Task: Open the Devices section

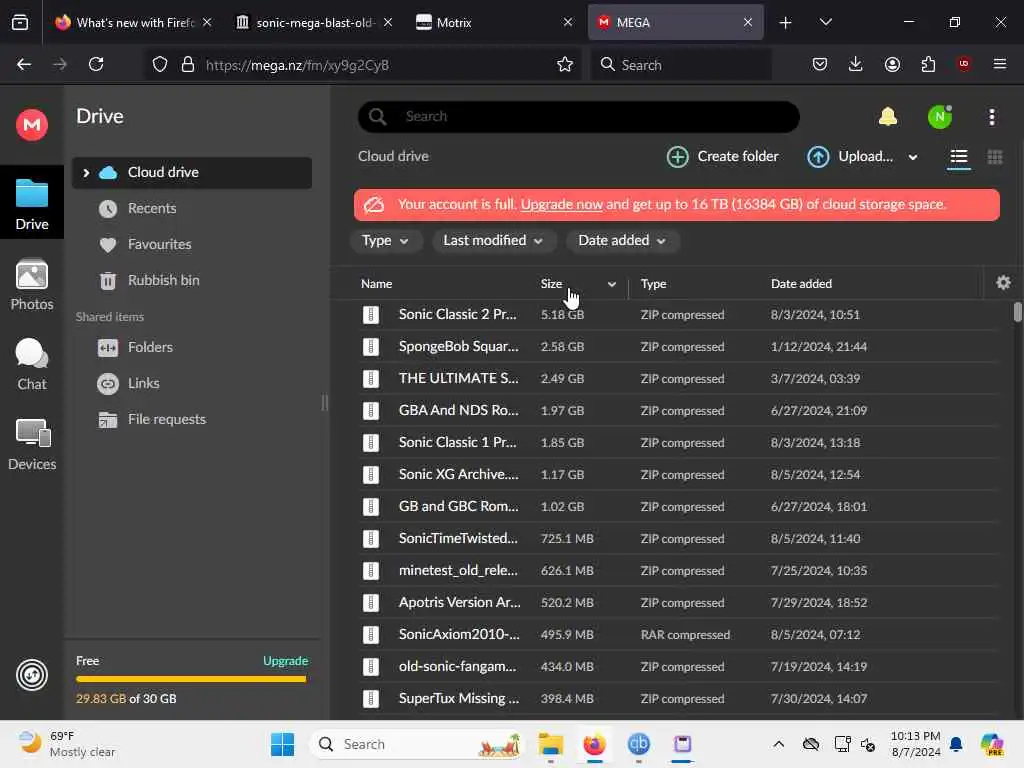Action: [32, 445]
